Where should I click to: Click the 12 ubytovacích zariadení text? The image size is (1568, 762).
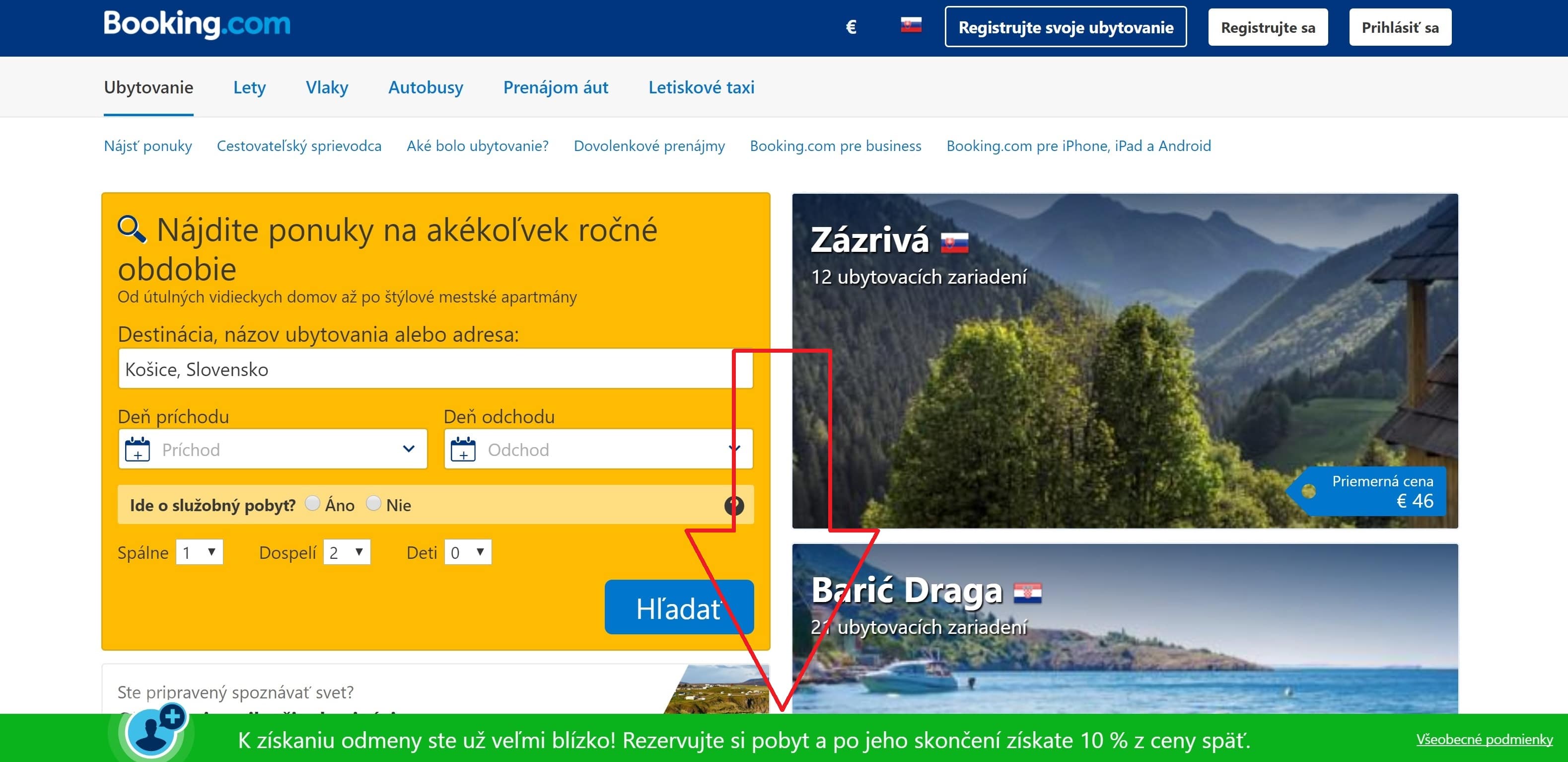click(919, 277)
